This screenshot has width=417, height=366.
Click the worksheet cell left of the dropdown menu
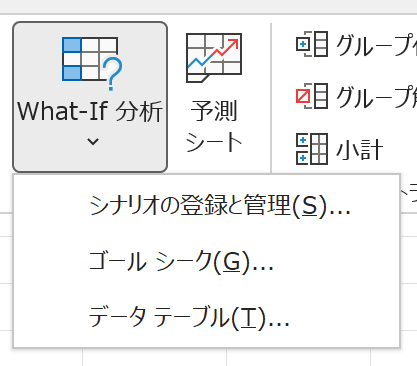pyautogui.click(x=6, y=260)
